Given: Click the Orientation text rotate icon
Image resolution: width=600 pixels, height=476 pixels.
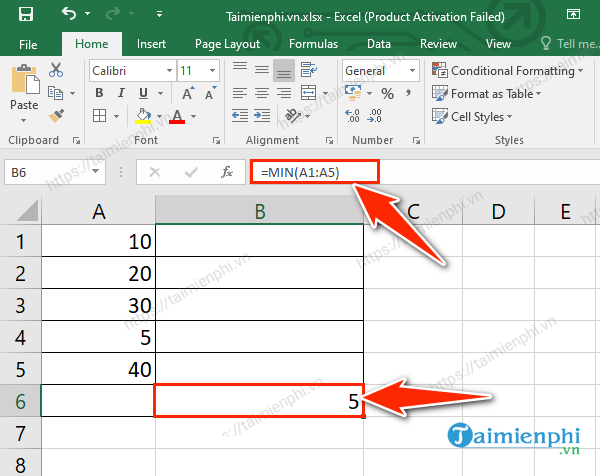Looking at the screenshot, I should pos(293,116).
